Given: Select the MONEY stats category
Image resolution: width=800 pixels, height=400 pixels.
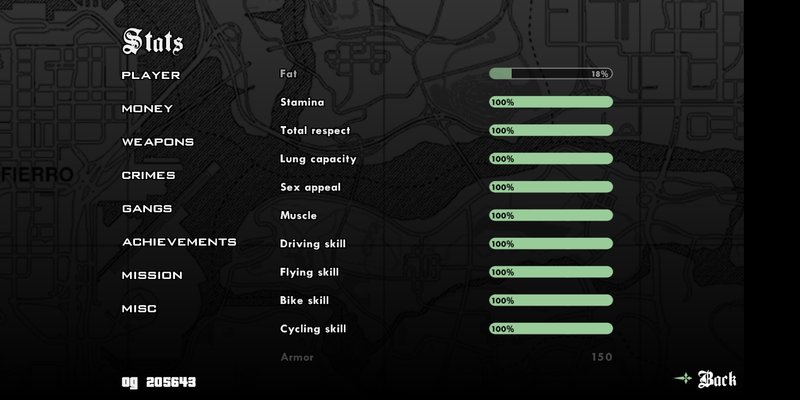Looking at the screenshot, I should [x=147, y=108].
